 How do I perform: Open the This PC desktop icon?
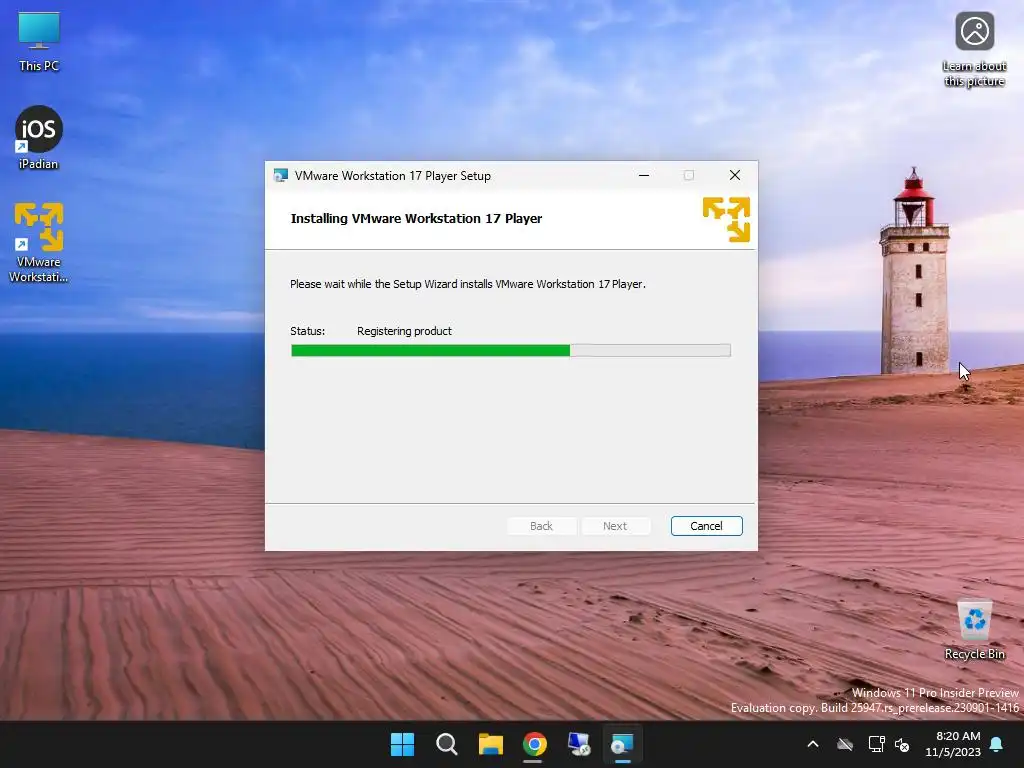coord(39,40)
